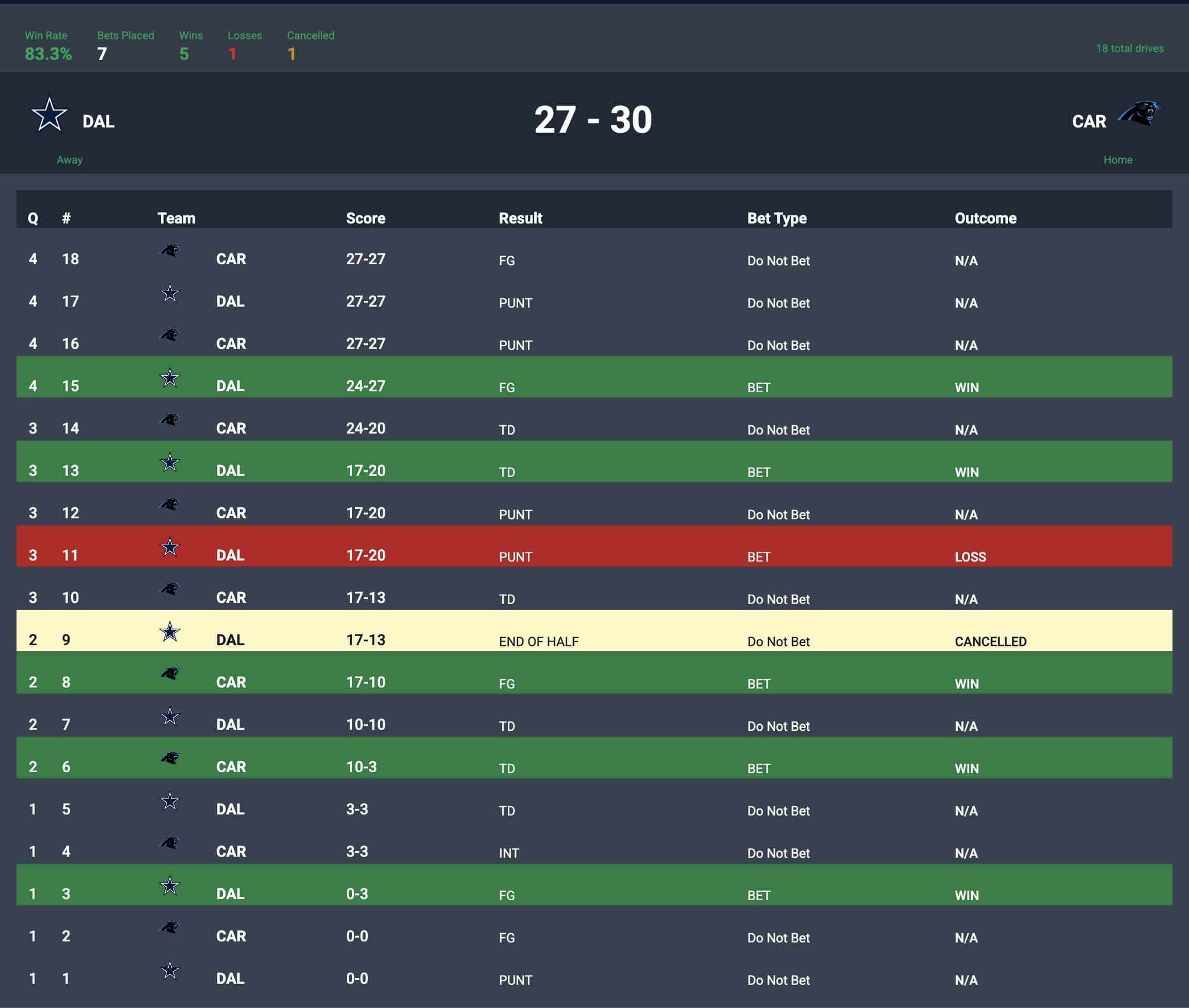Click the Cowboys star in losing drive 11
The width and height of the screenshot is (1189, 1008).
pos(170,547)
